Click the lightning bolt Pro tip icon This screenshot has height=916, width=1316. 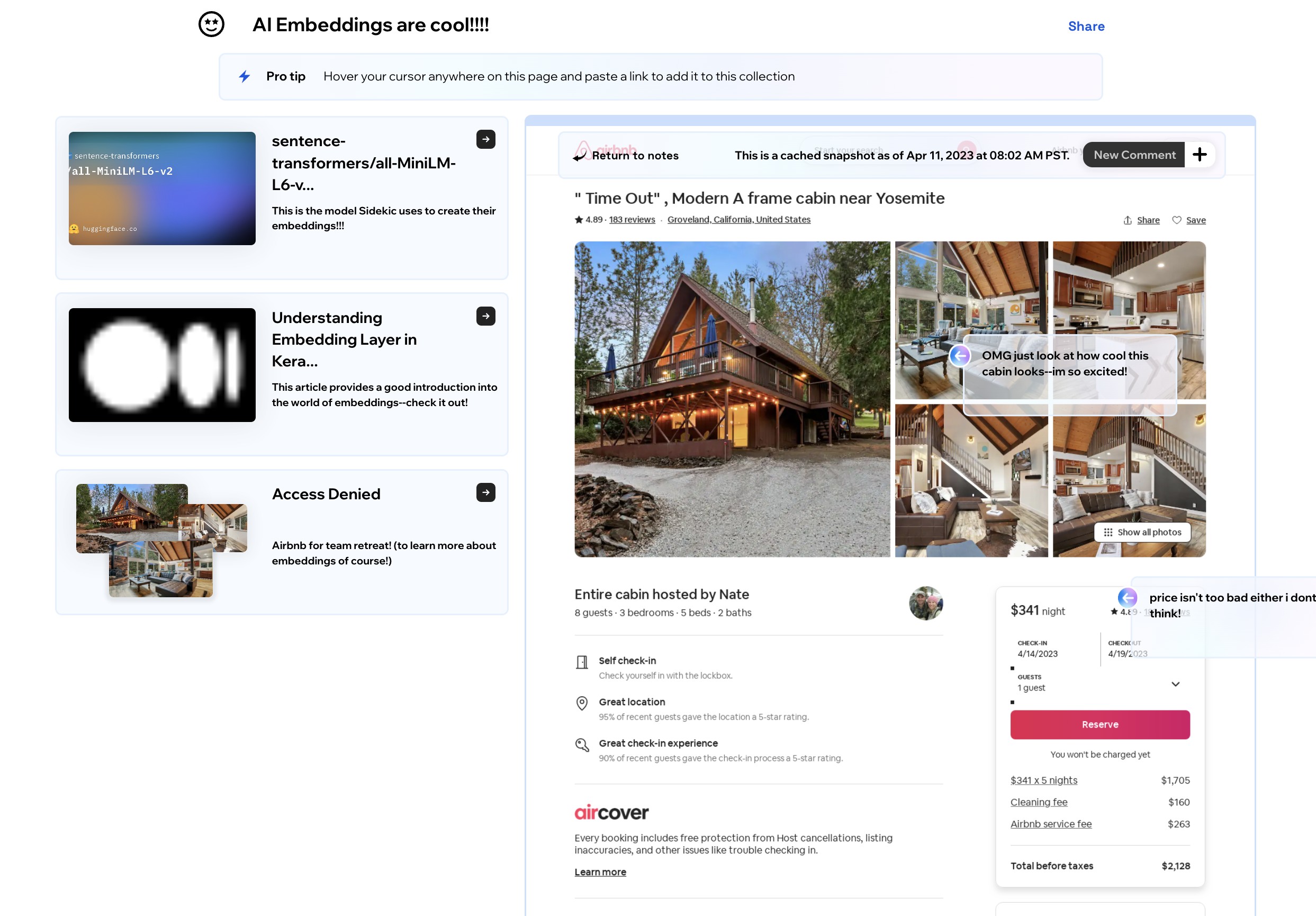point(245,76)
